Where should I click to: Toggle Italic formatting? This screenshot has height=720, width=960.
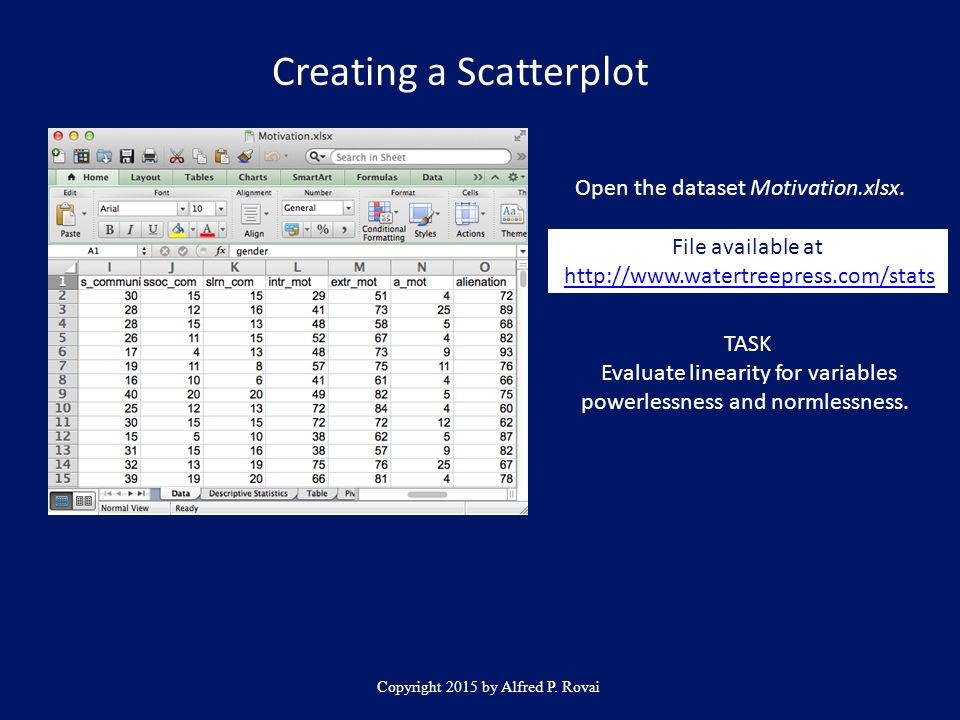[x=130, y=230]
